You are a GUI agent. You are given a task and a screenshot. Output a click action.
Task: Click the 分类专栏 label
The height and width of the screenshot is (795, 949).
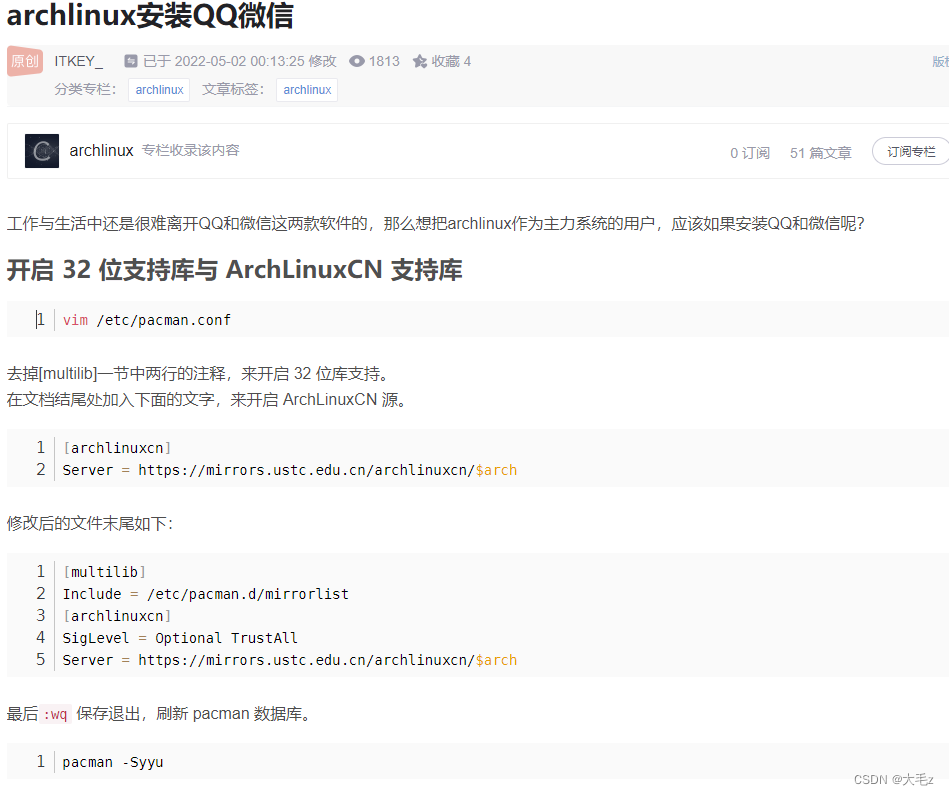pyautogui.click(x=85, y=90)
